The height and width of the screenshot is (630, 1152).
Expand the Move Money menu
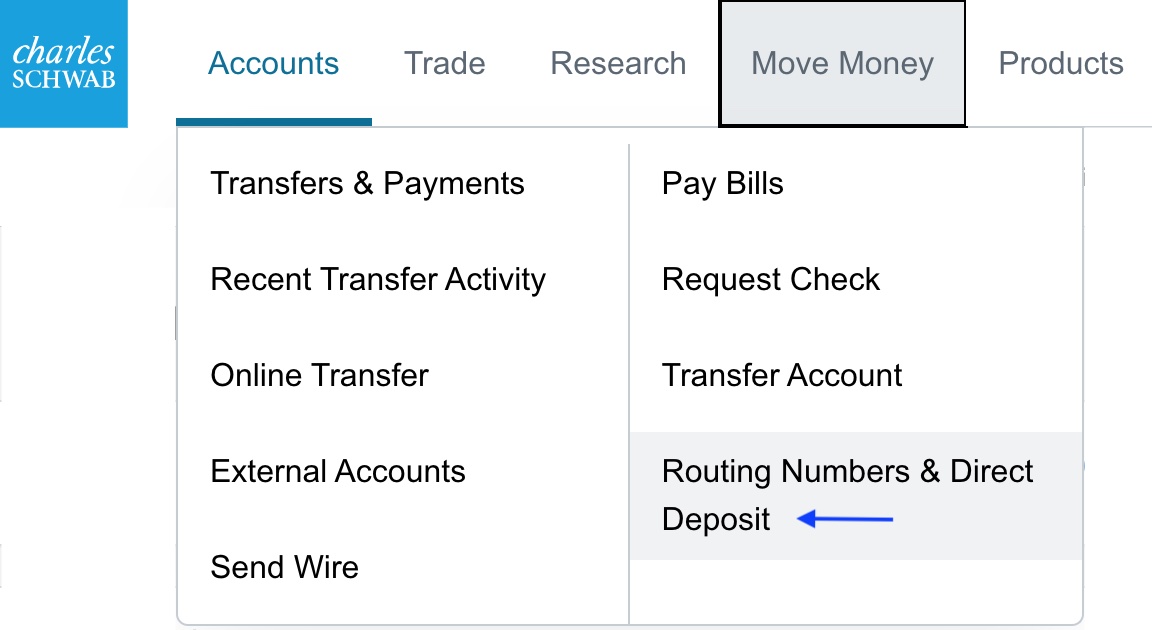click(x=842, y=64)
